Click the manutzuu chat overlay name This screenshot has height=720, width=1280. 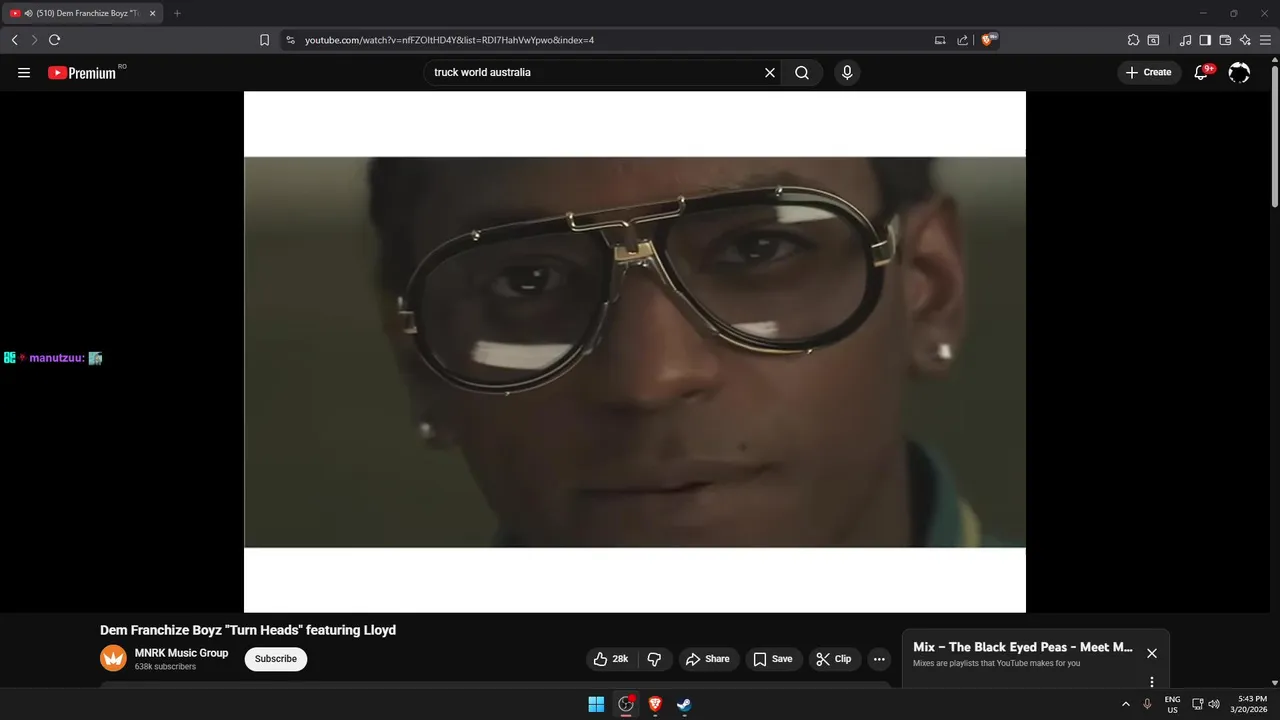(57, 358)
